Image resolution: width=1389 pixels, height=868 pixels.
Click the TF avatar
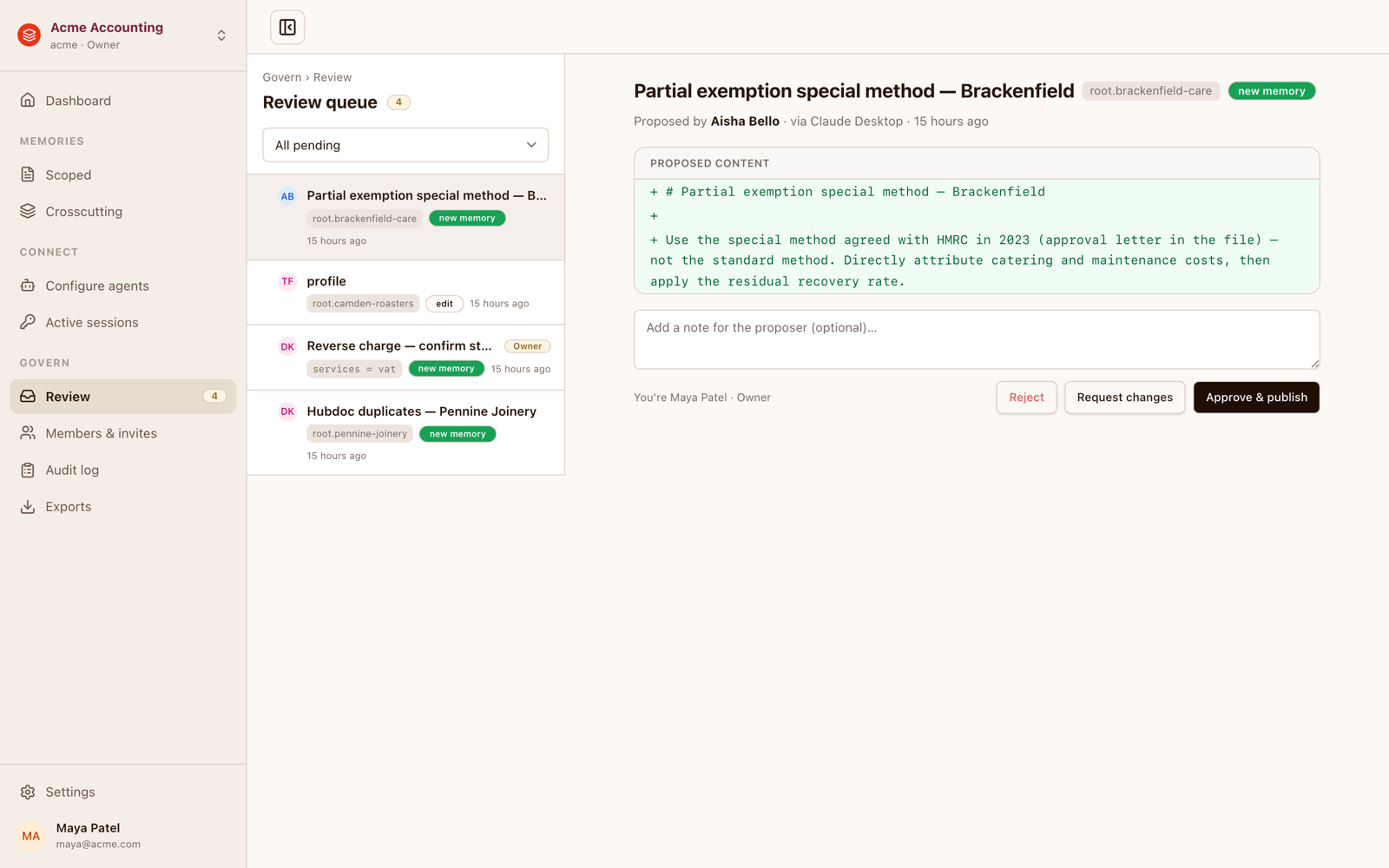pos(287,281)
